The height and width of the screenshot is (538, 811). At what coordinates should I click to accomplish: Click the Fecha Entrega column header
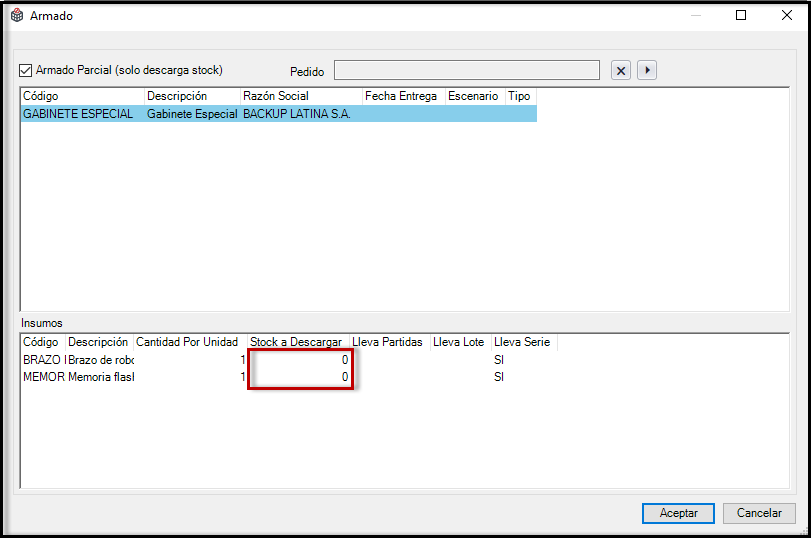click(403, 96)
